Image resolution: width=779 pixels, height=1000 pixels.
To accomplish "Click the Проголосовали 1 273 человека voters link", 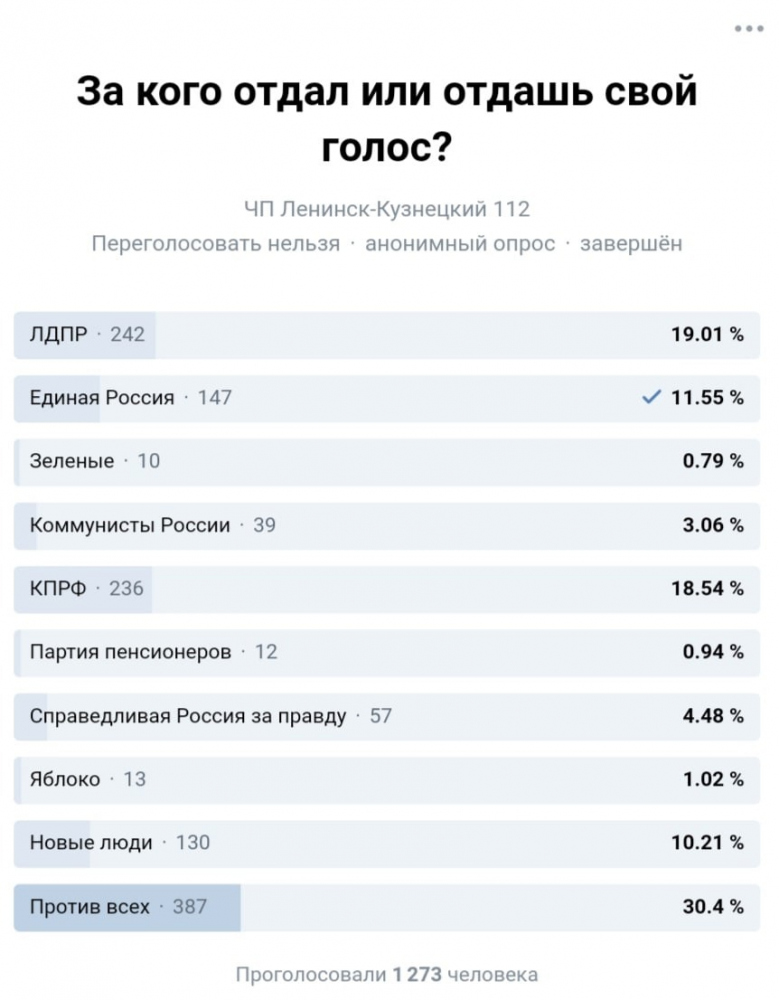I will coord(387,974).
